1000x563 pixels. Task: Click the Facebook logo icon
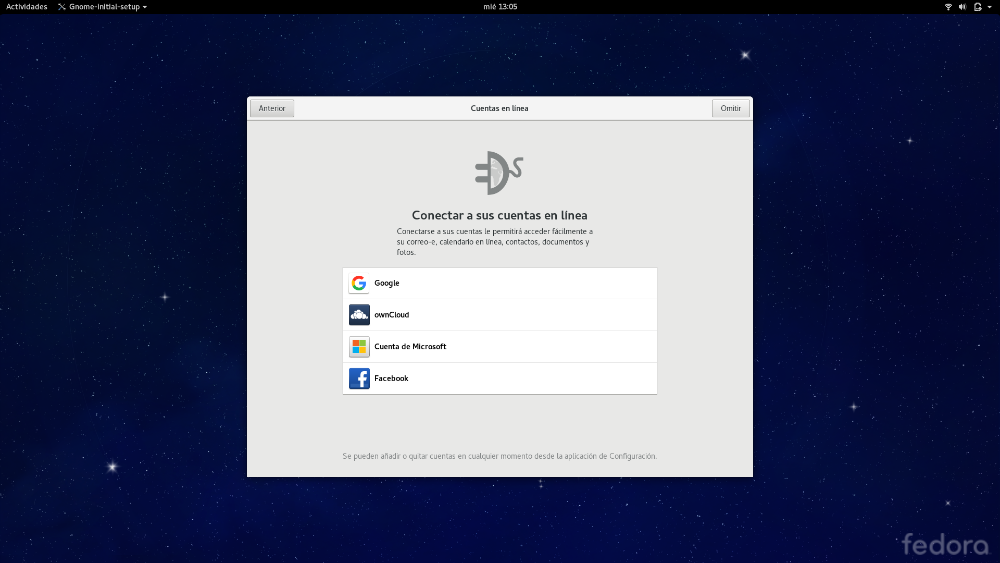pyautogui.click(x=359, y=379)
